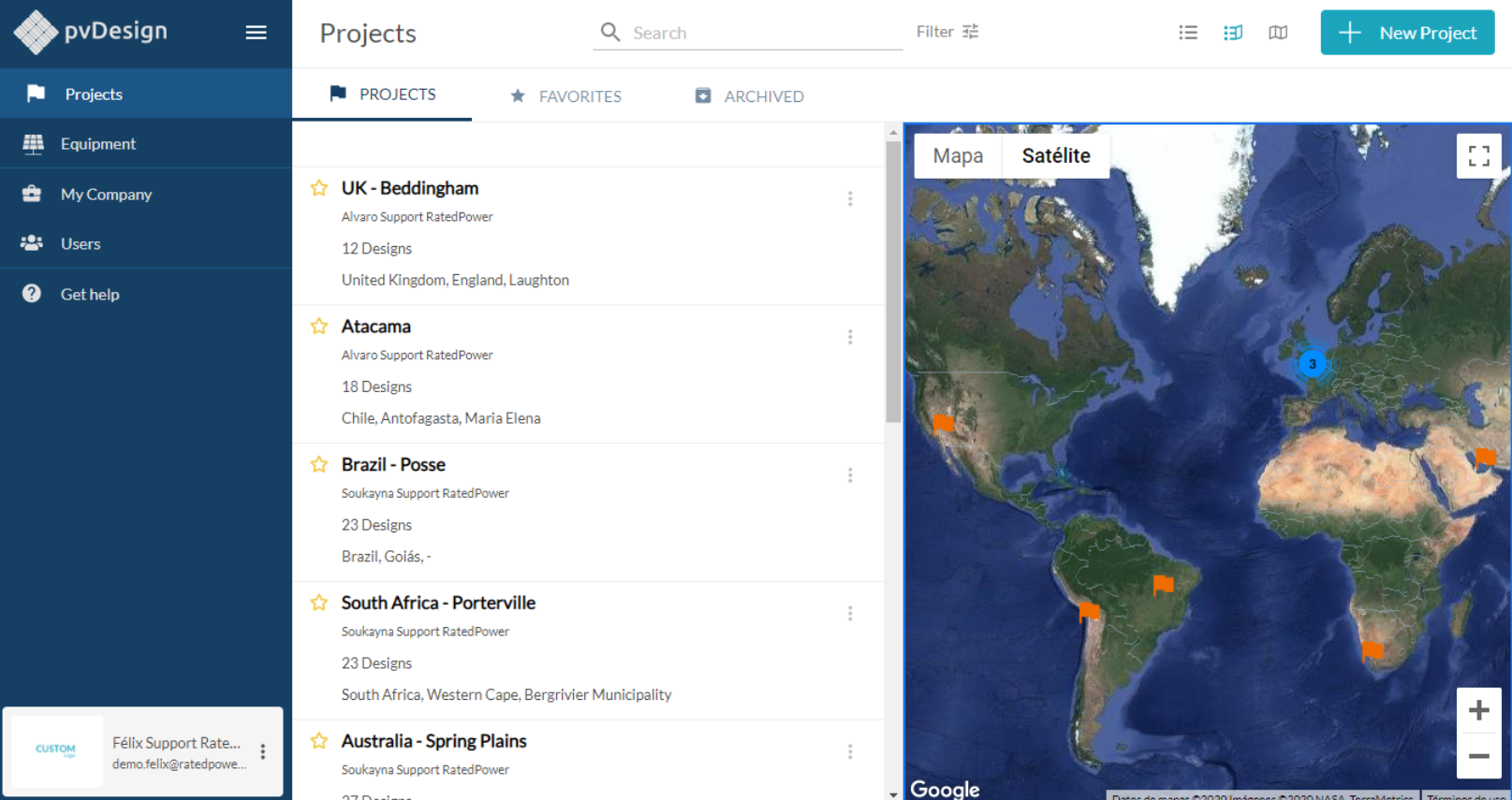
Task: Open the Filter options
Action: (x=947, y=32)
